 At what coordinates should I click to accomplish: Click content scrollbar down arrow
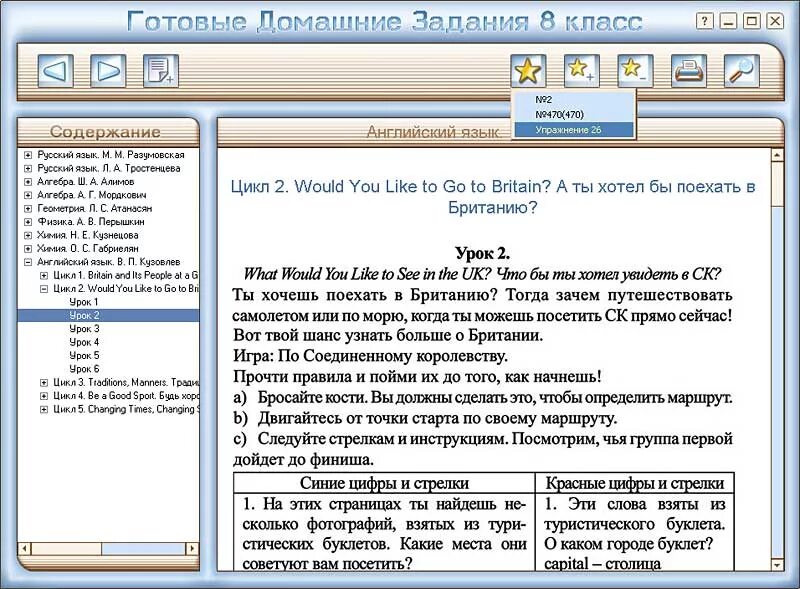(x=777, y=565)
